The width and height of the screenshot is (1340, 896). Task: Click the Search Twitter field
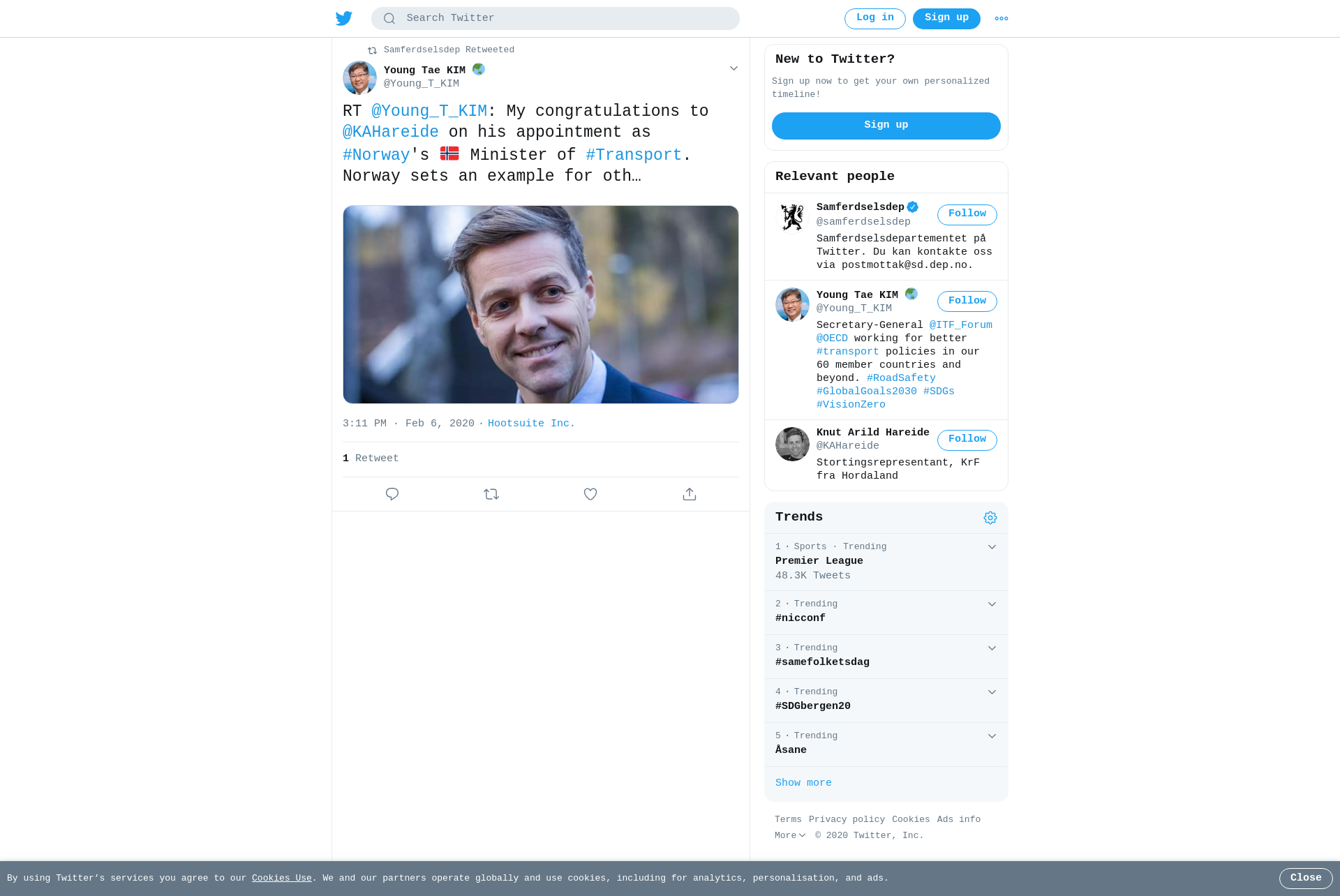[x=556, y=18]
